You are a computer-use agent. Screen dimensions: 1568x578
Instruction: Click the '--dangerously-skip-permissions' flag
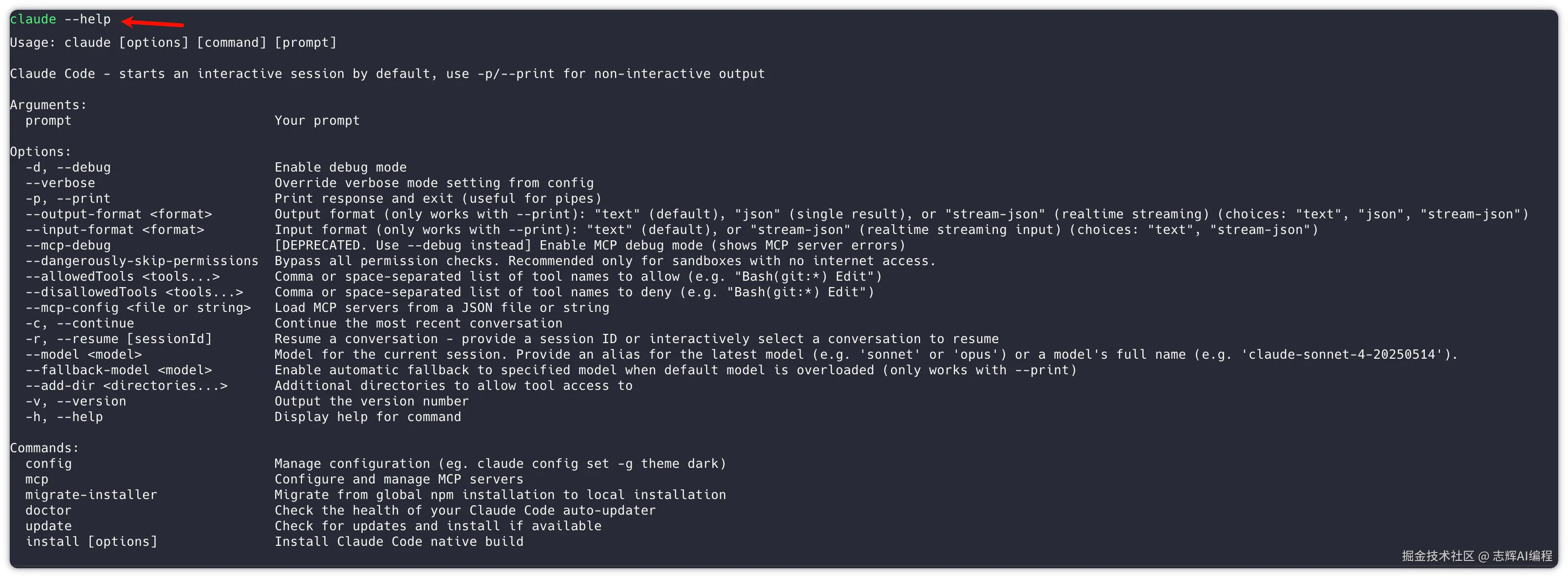142,261
